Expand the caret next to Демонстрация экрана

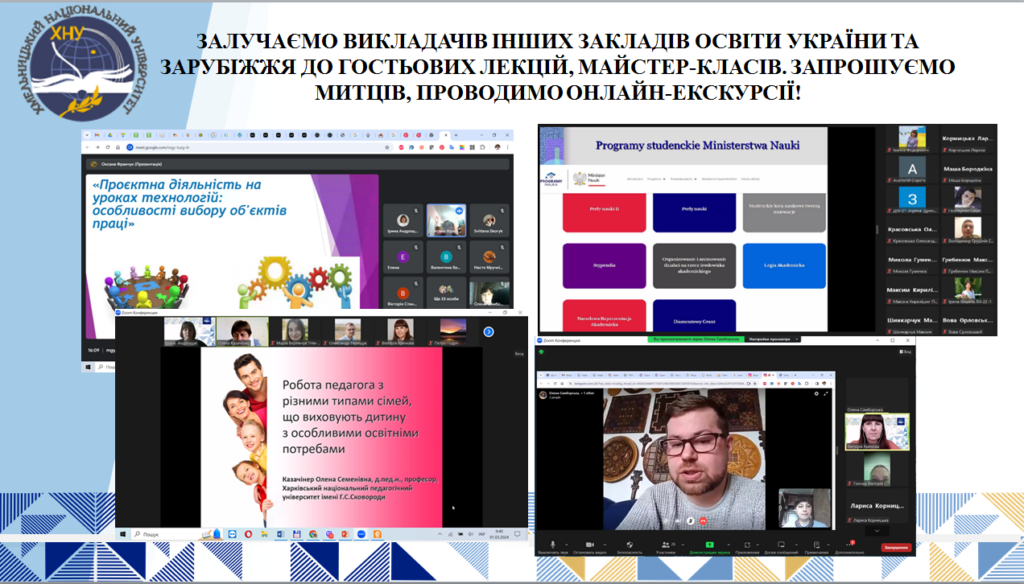click(728, 543)
